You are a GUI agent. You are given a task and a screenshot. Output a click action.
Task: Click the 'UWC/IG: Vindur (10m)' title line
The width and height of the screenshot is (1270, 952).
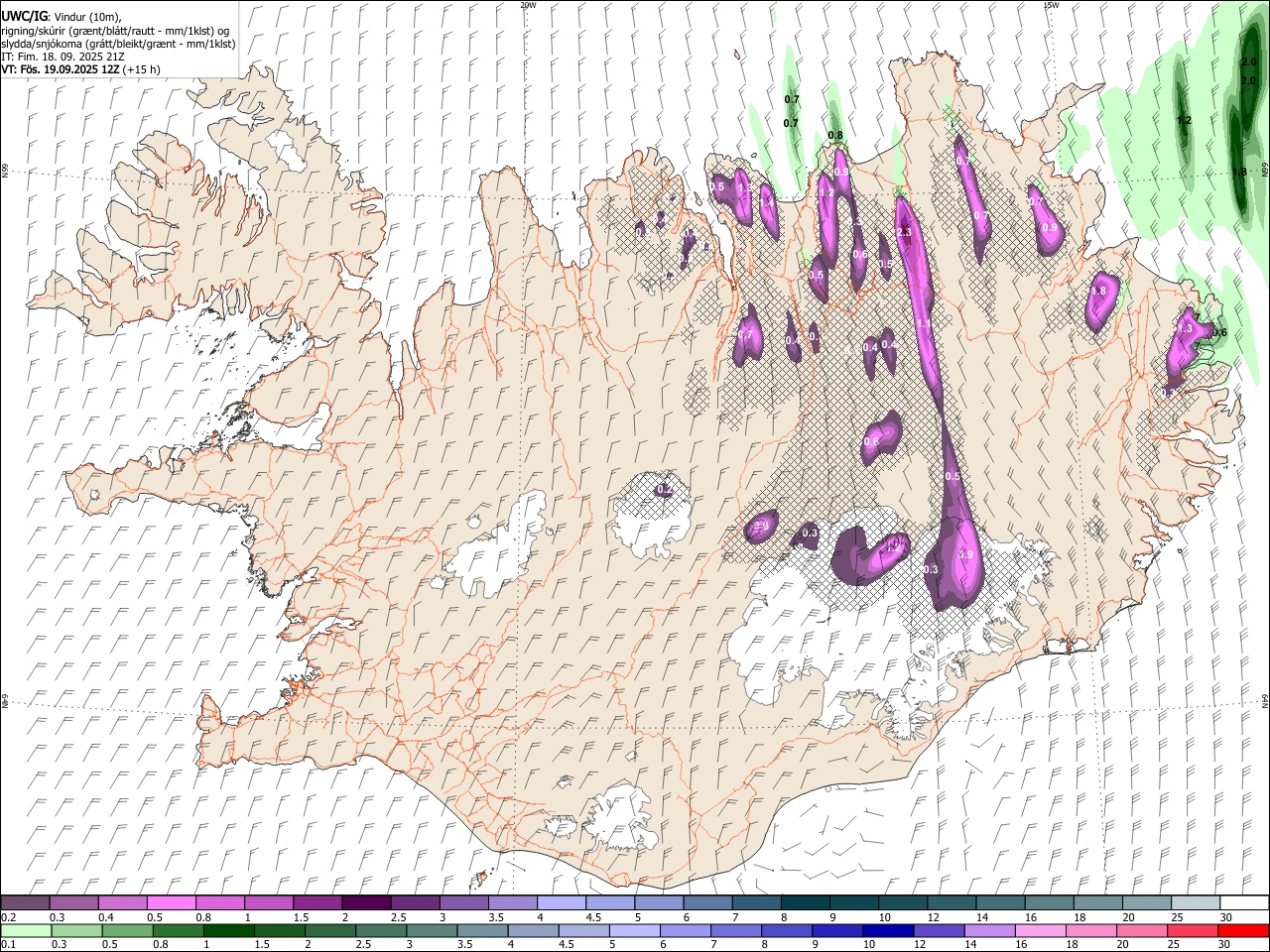pyautogui.click(x=62, y=17)
